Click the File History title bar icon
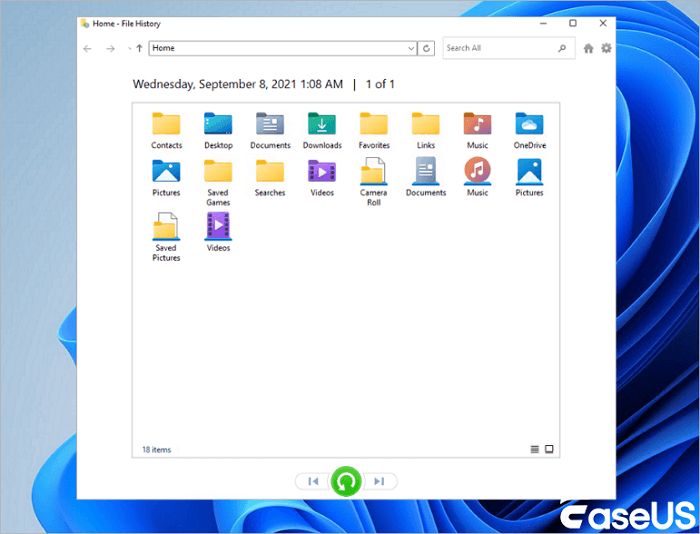The image size is (700, 534). (x=85, y=23)
